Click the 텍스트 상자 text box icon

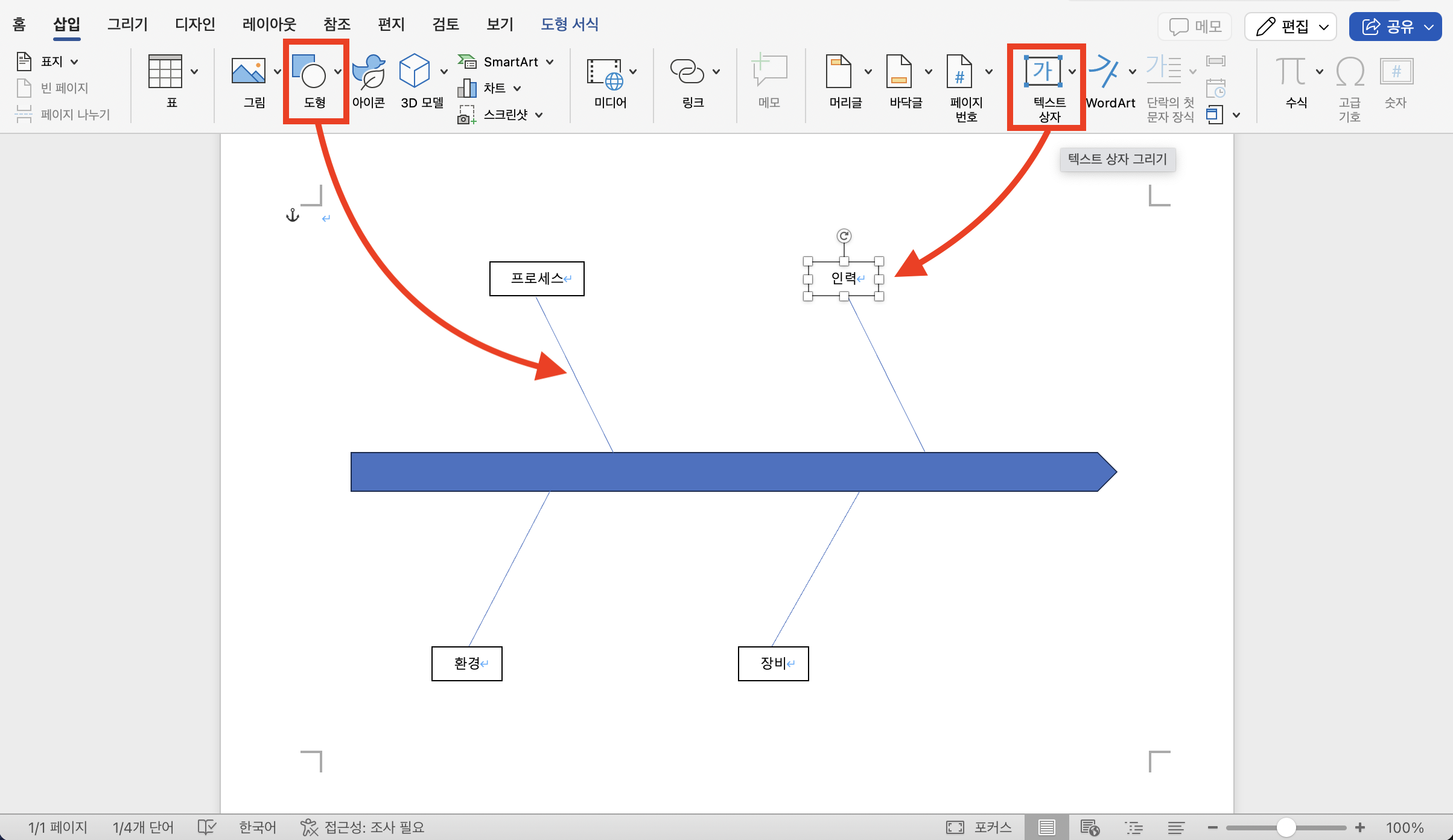click(x=1043, y=72)
